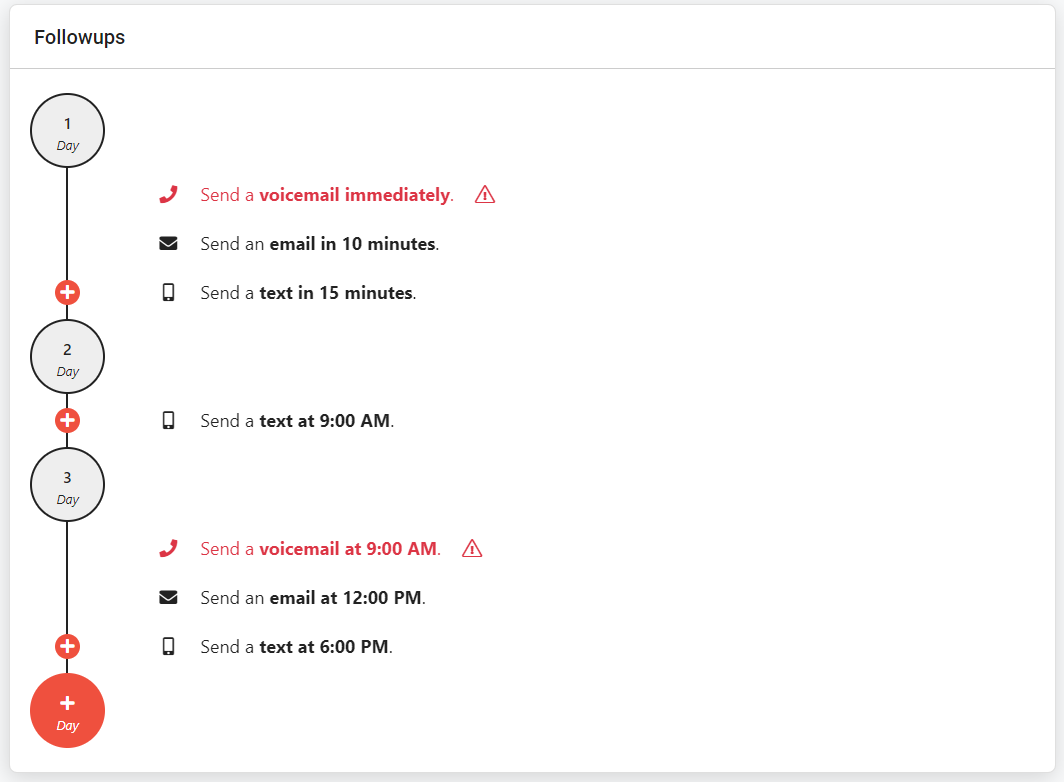Open 'Send an email at 12:00 PM' followup

coord(313,597)
